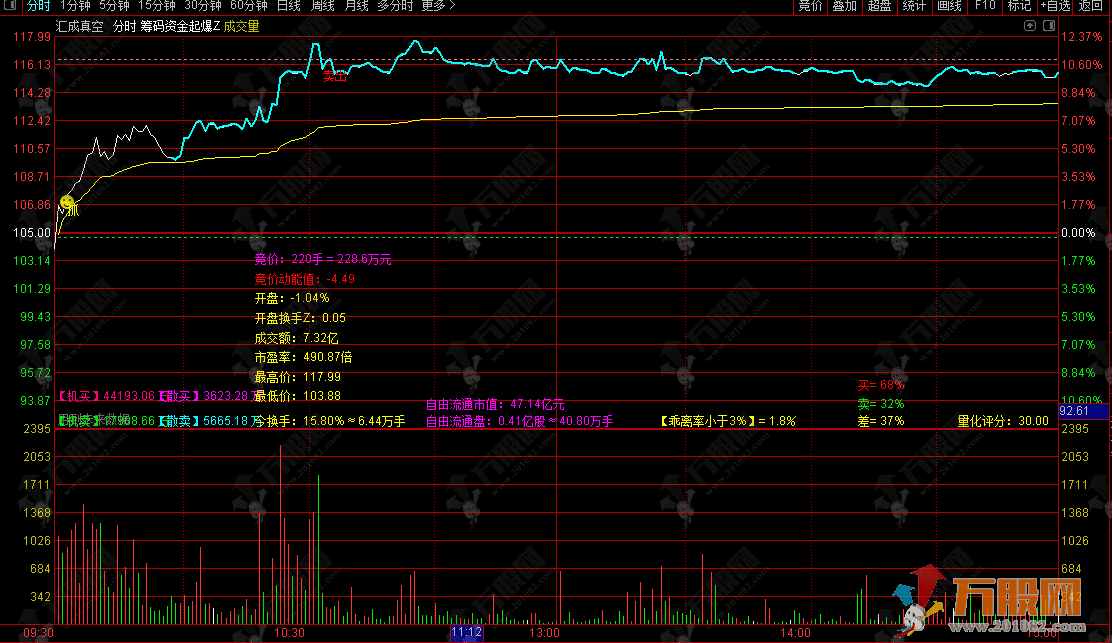Click the 卖= 32% value
Viewport: 1112px width, 643px height.
click(x=881, y=404)
